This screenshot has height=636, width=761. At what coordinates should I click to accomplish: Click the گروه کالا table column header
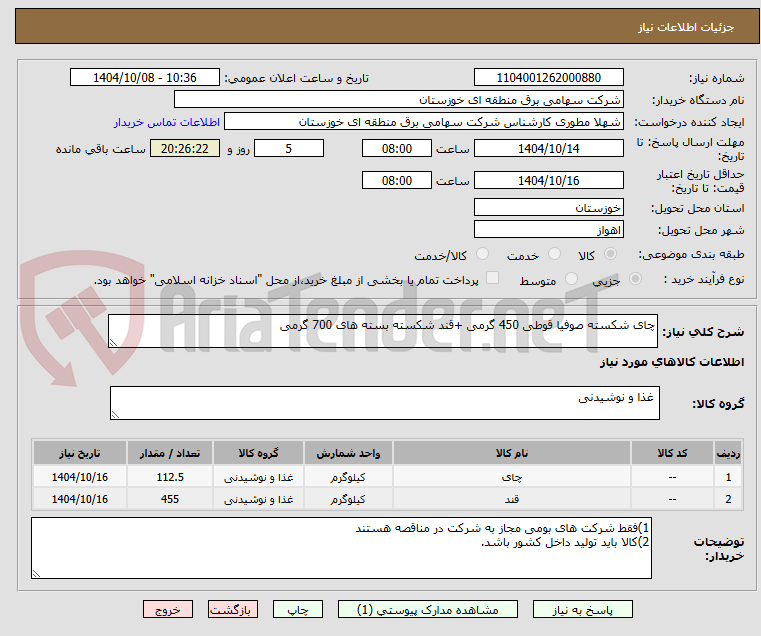pos(258,453)
